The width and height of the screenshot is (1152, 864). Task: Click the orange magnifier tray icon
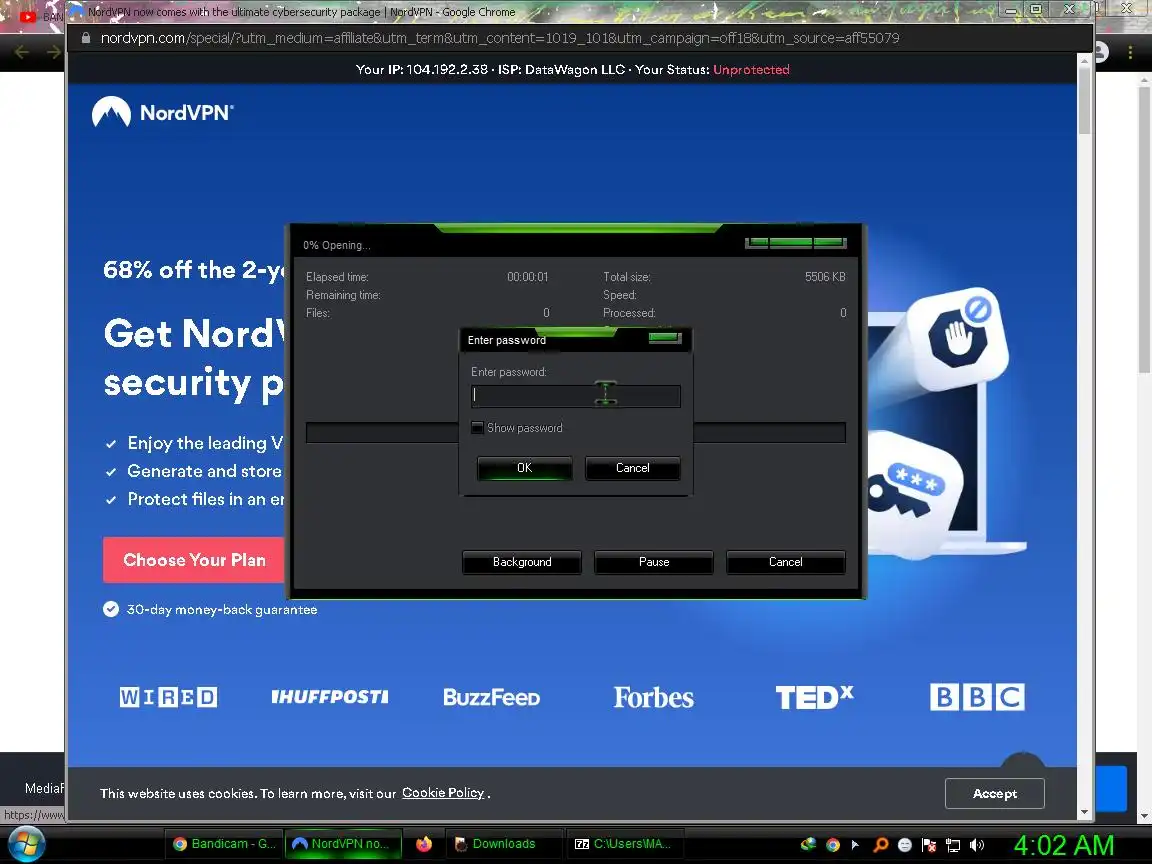coord(881,845)
